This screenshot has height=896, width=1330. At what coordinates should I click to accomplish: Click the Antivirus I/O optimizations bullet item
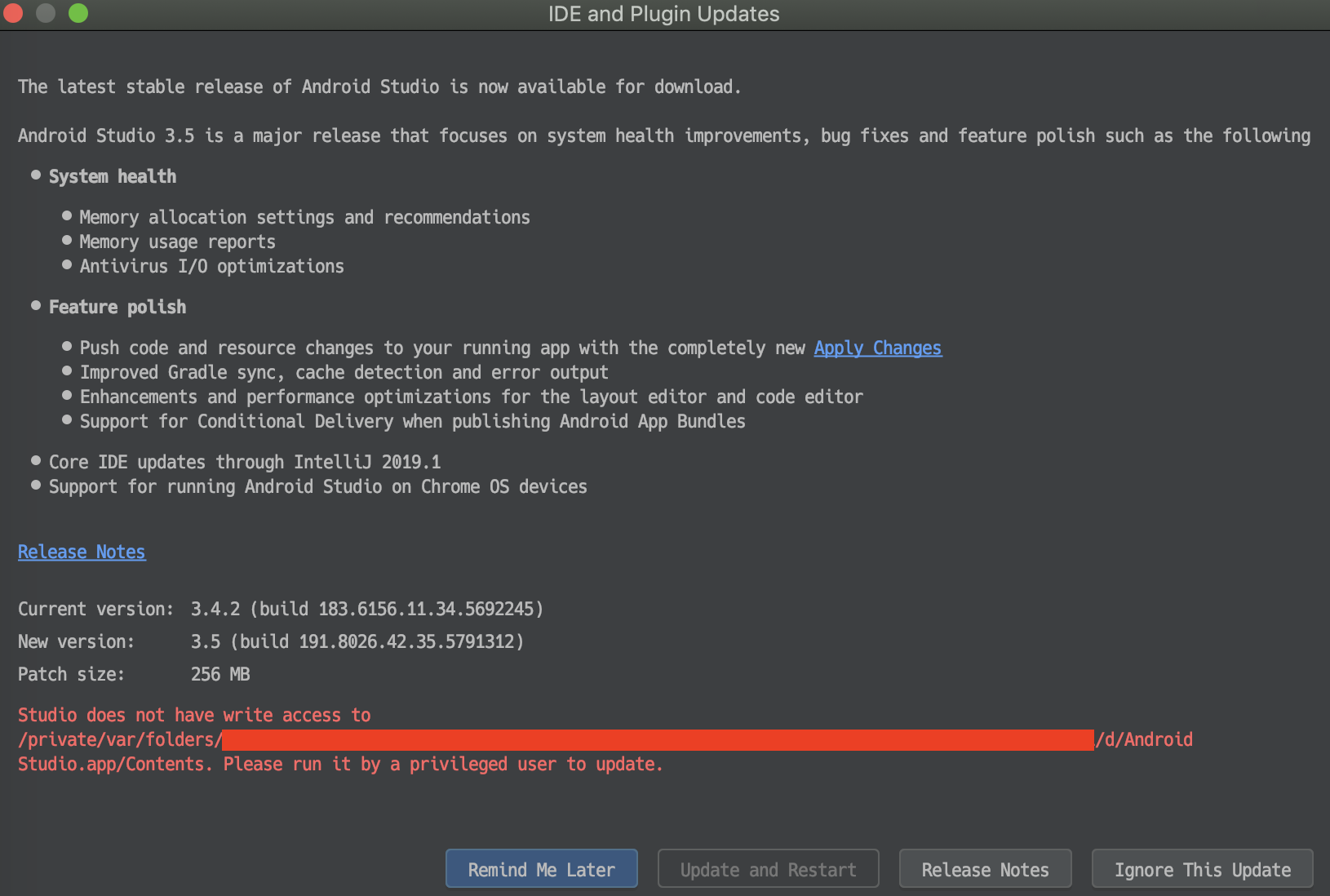211,265
